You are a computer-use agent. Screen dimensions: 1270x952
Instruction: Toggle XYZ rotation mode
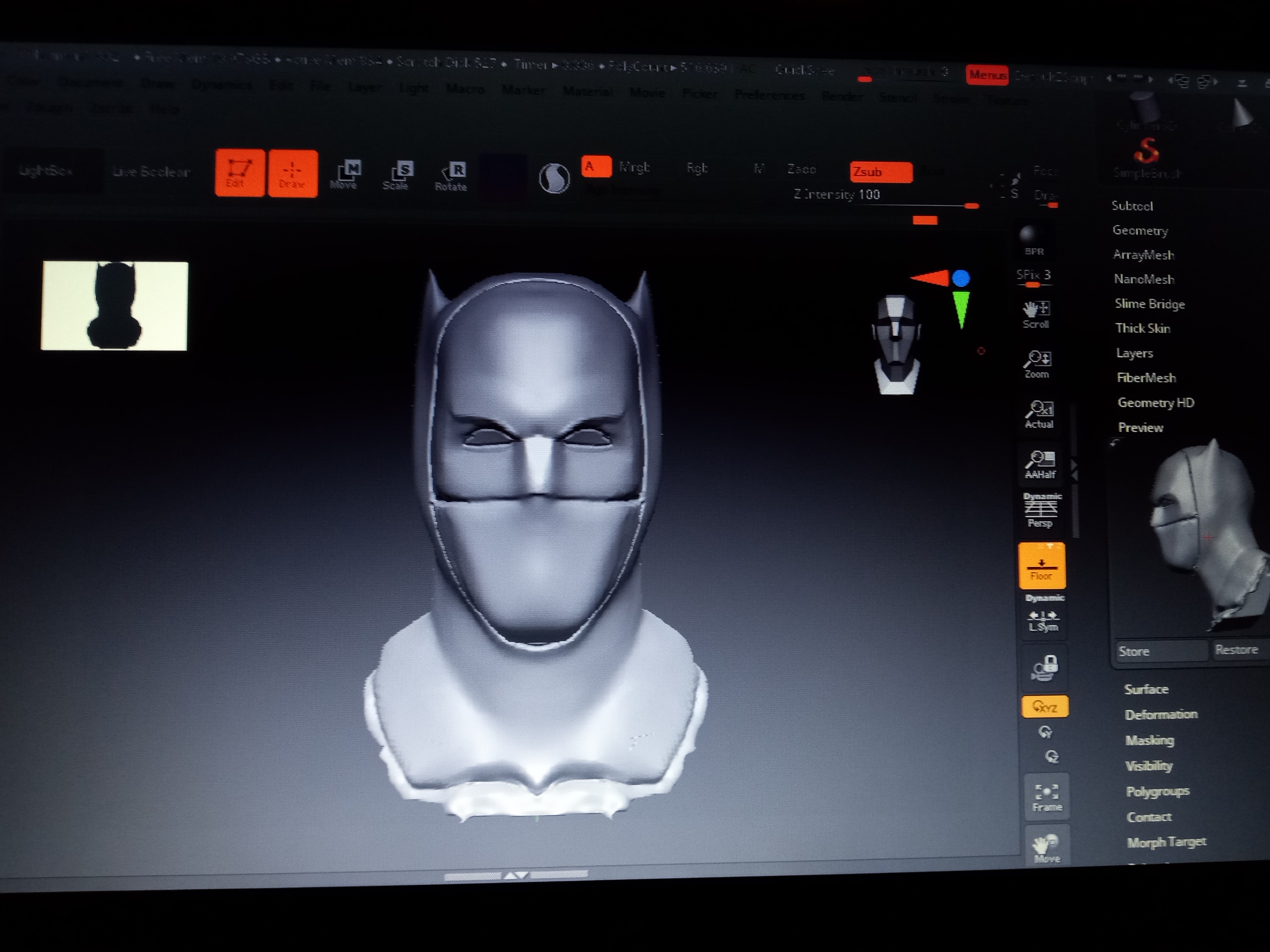[1045, 707]
